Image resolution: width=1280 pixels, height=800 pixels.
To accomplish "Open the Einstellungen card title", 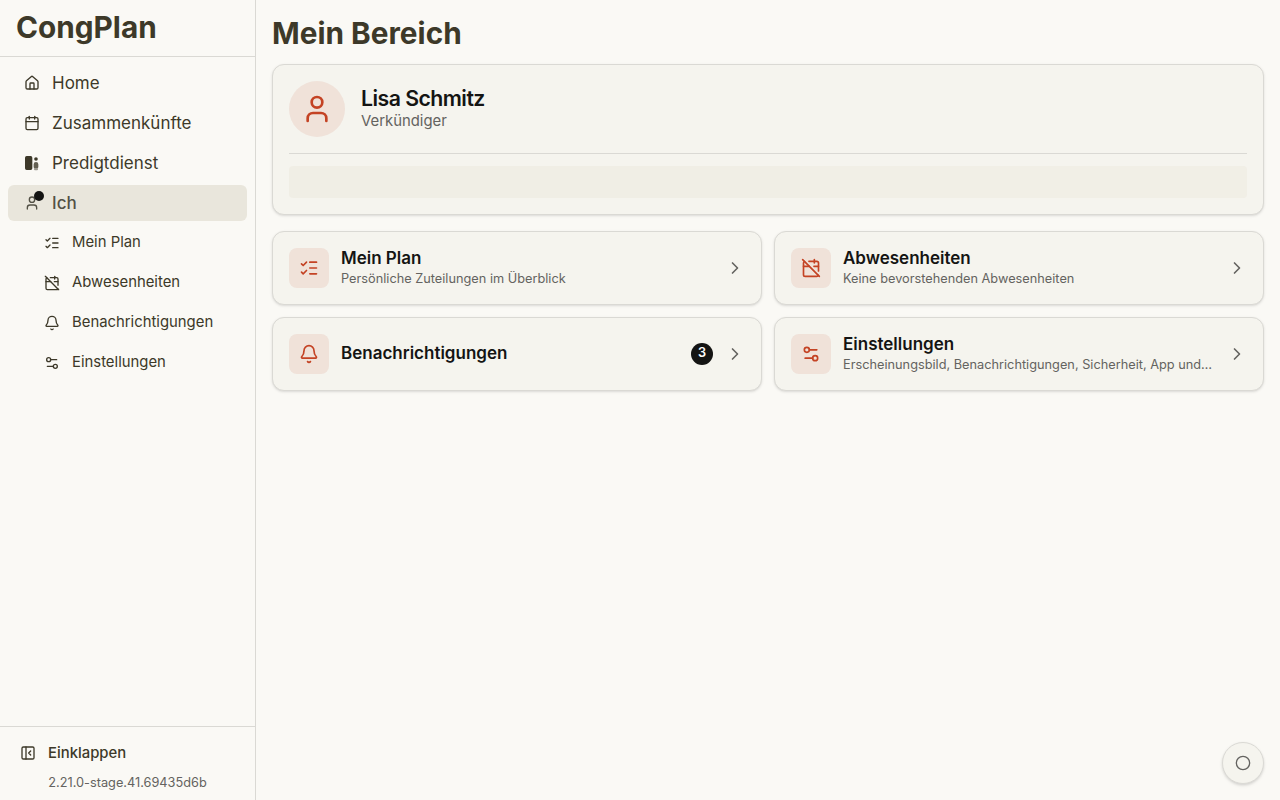I will [898, 344].
